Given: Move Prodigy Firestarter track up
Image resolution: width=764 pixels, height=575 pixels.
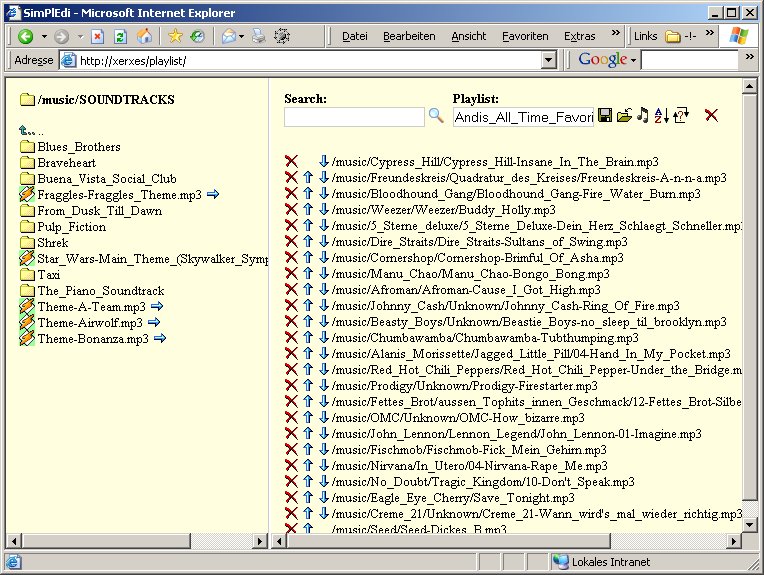Looking at the screenshot, I should pyautogui.click(x=307, y=385).
